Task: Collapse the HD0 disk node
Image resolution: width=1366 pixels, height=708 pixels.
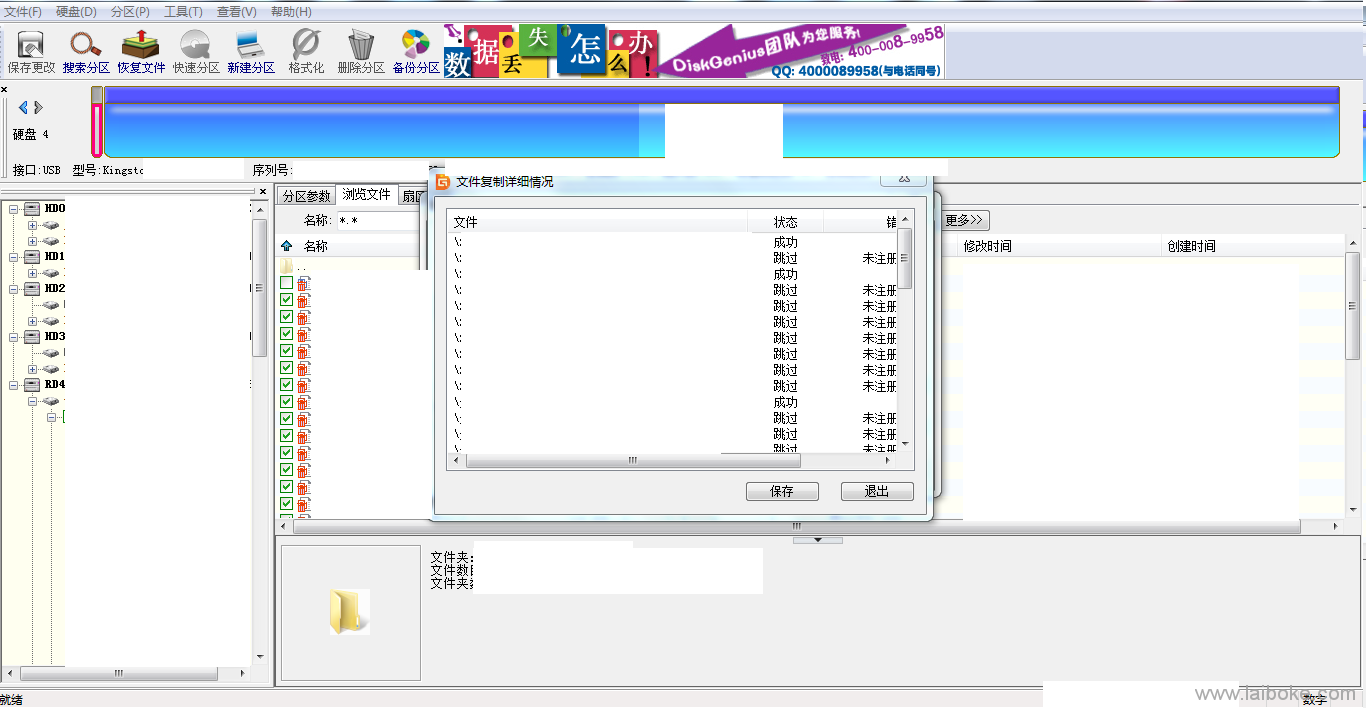Action: click(14, 209)
